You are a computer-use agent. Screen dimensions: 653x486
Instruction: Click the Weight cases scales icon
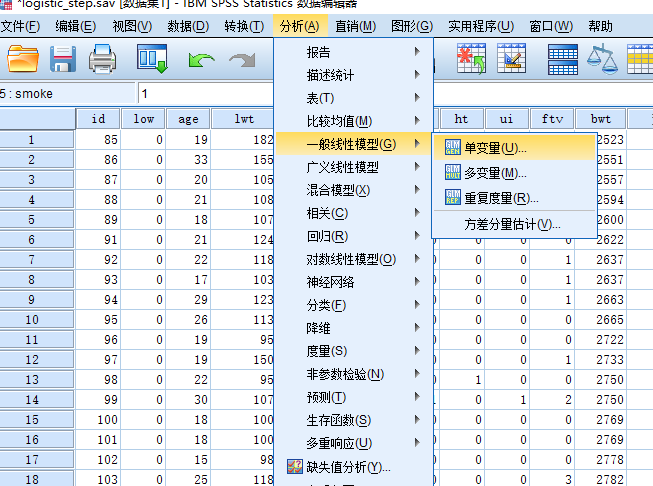coord(602,59)
